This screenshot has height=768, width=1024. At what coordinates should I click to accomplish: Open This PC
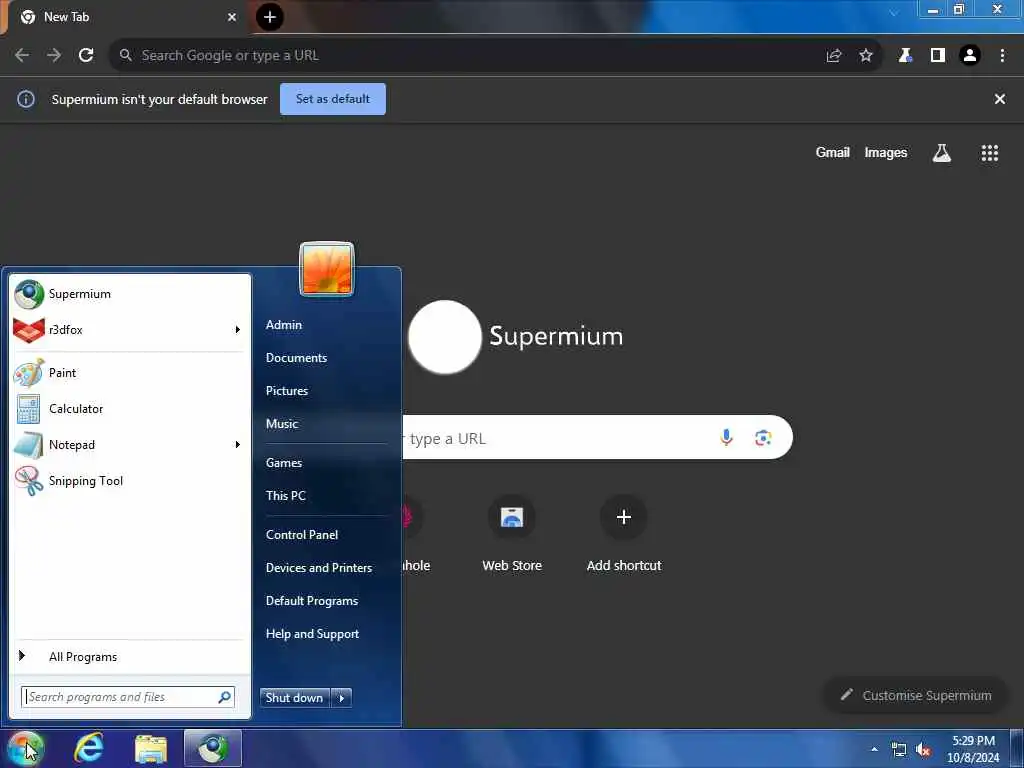(x=286, y=496)
